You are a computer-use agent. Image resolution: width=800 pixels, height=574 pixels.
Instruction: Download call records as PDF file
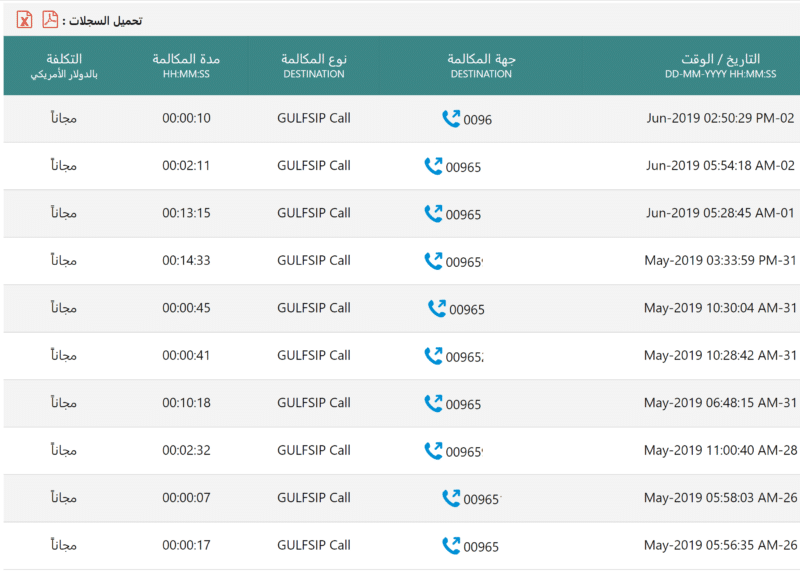(x=50, y=19)
